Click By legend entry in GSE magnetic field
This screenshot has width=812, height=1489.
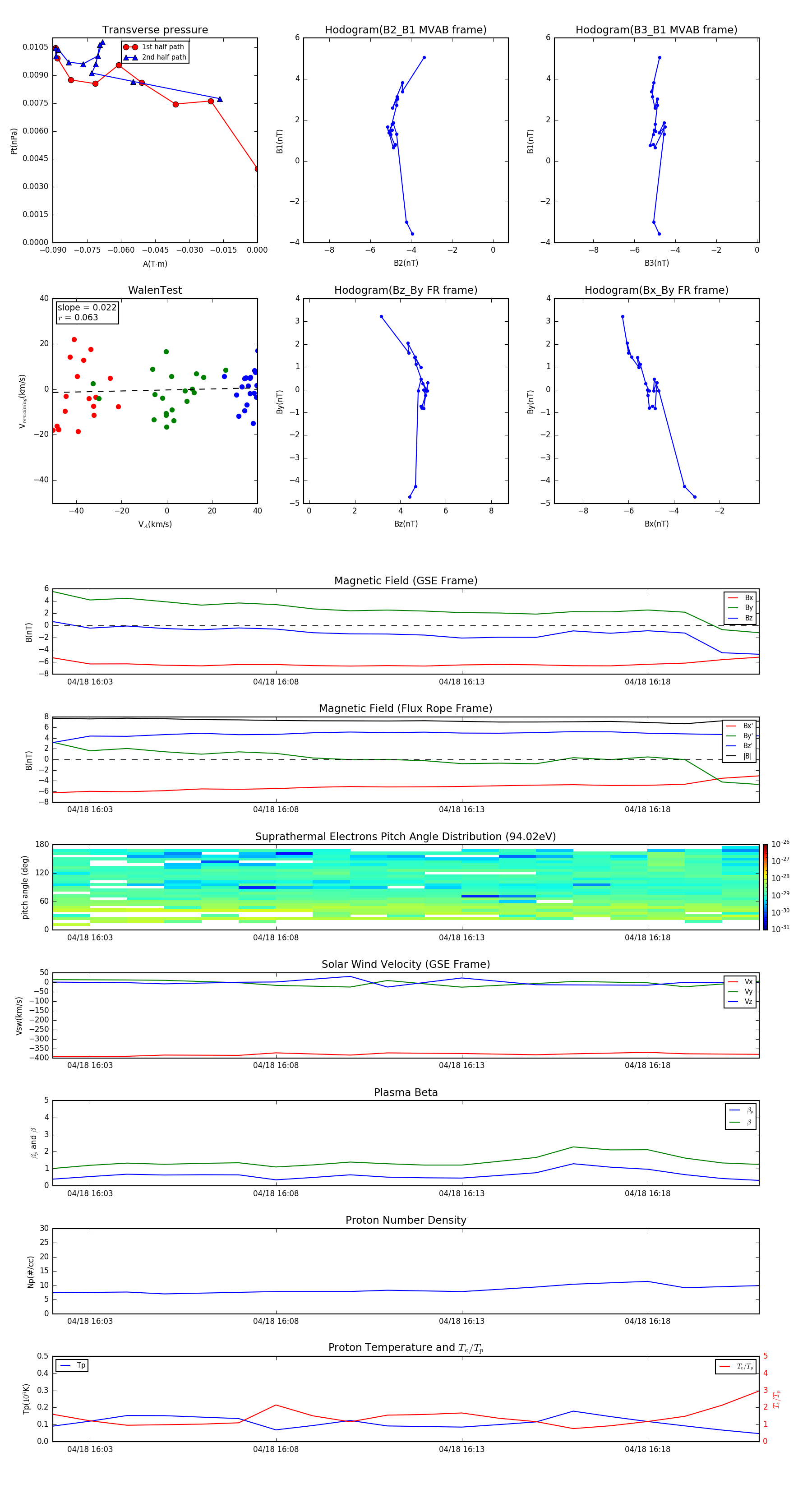[740, 607]
